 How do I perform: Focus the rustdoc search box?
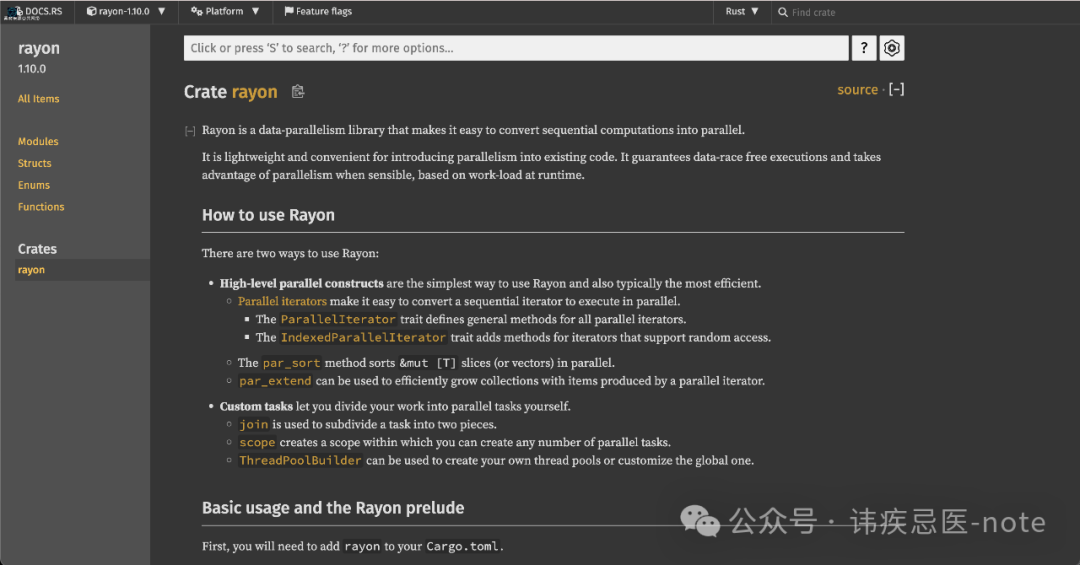(516, 48)
